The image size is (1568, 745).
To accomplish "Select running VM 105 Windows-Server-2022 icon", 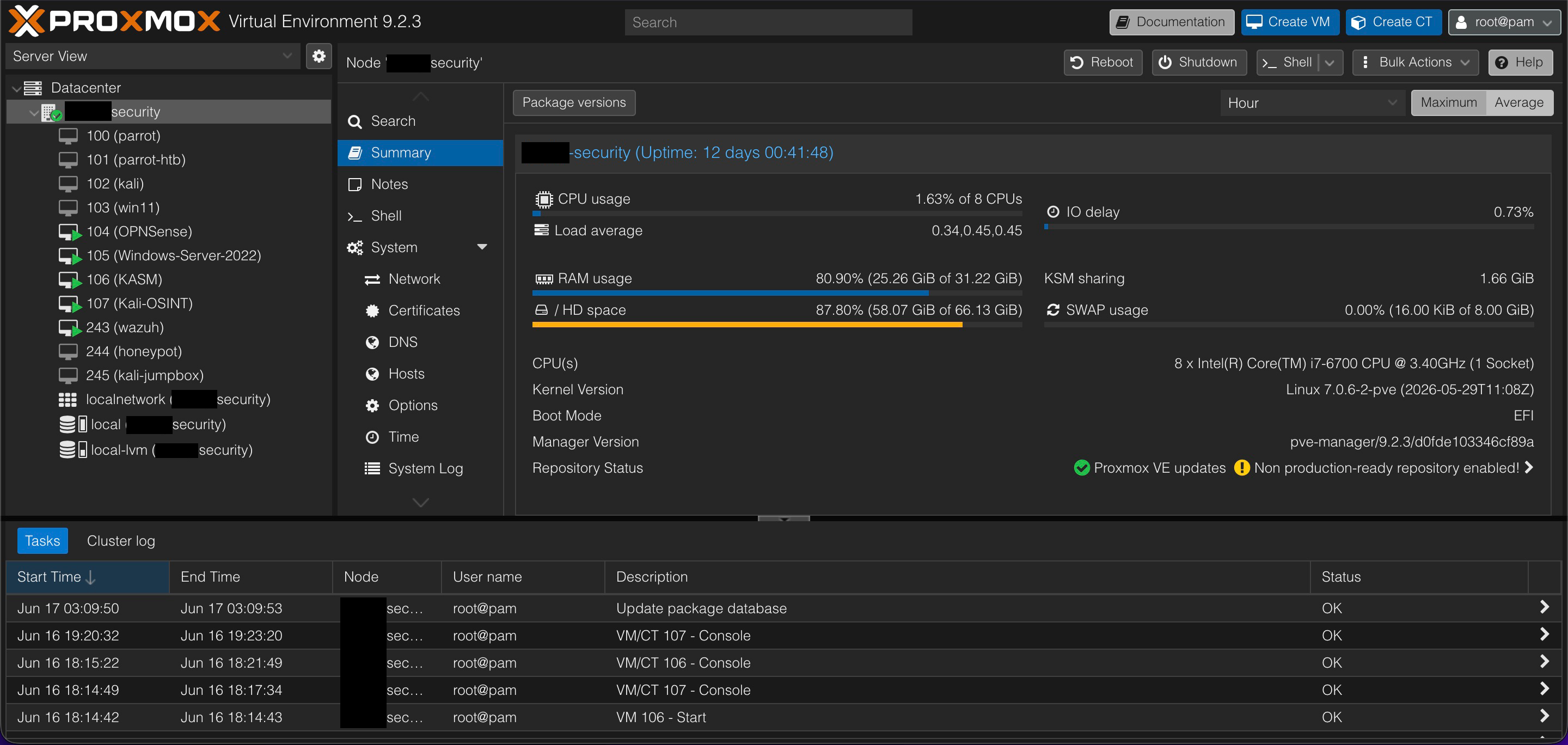I will (x=69, y=255).
